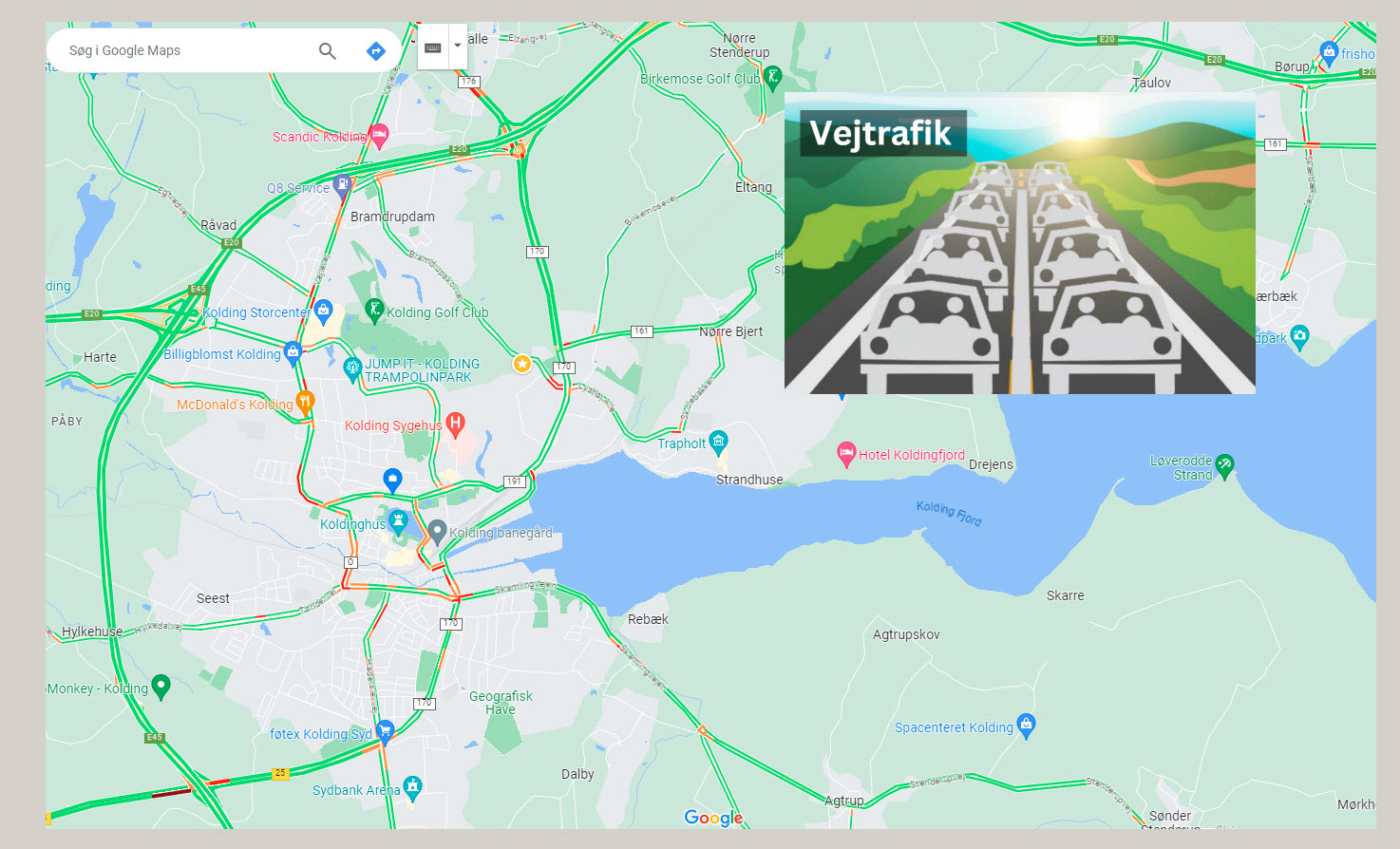The image size is (1400, 849).
Task: Click the search magnifier icon
Action: pos(327,51)
